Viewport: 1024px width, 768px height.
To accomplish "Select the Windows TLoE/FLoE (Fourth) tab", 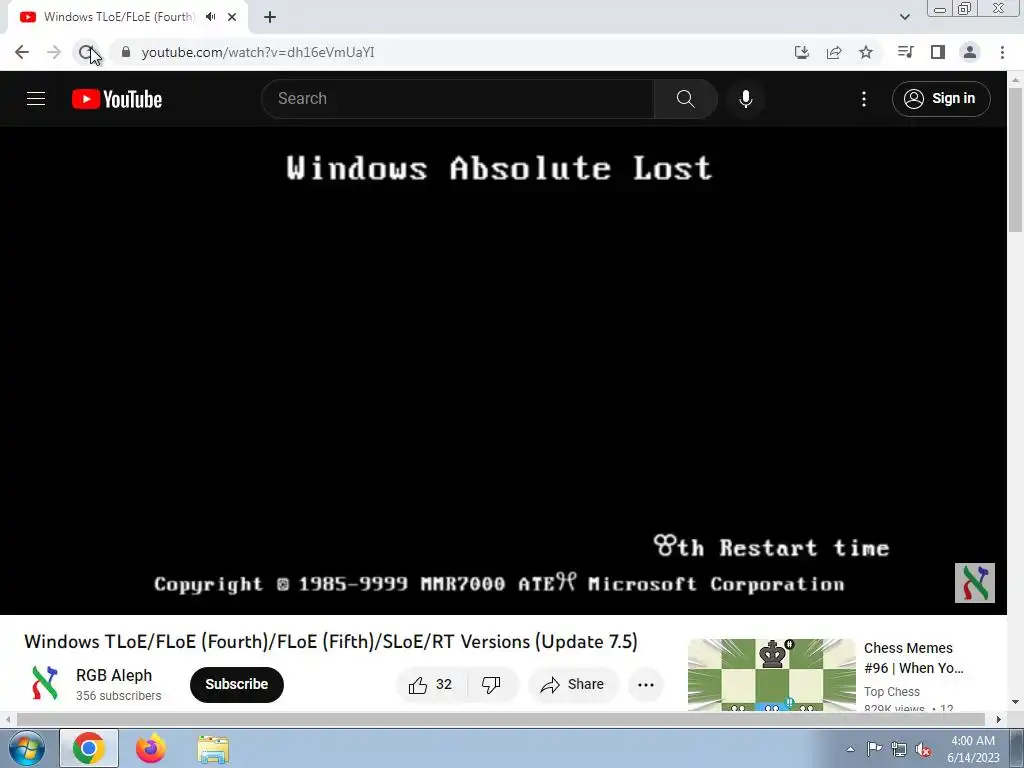I will [118, 17].
